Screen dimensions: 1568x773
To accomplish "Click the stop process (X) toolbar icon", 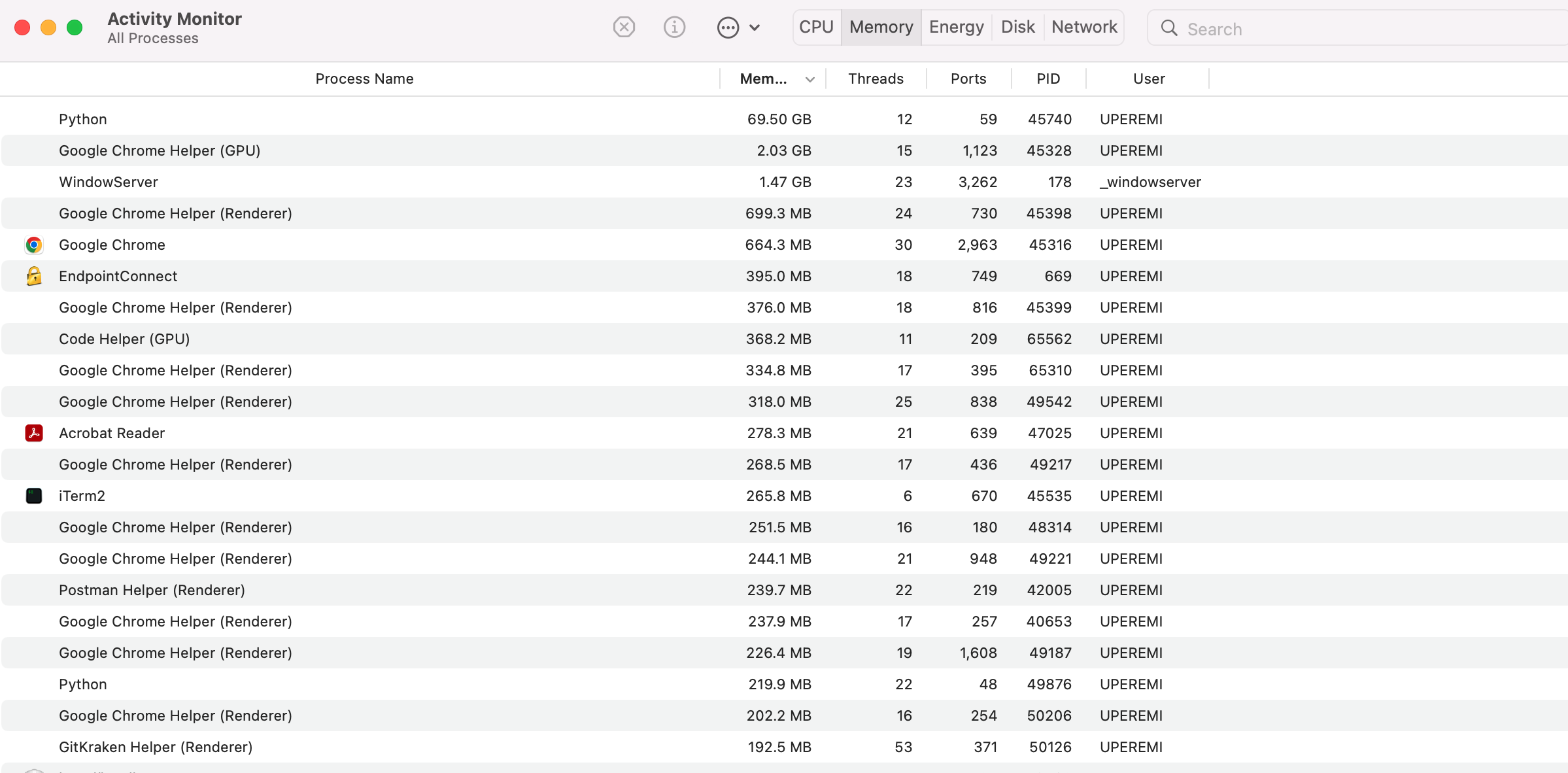I will [x=624, y=27].
